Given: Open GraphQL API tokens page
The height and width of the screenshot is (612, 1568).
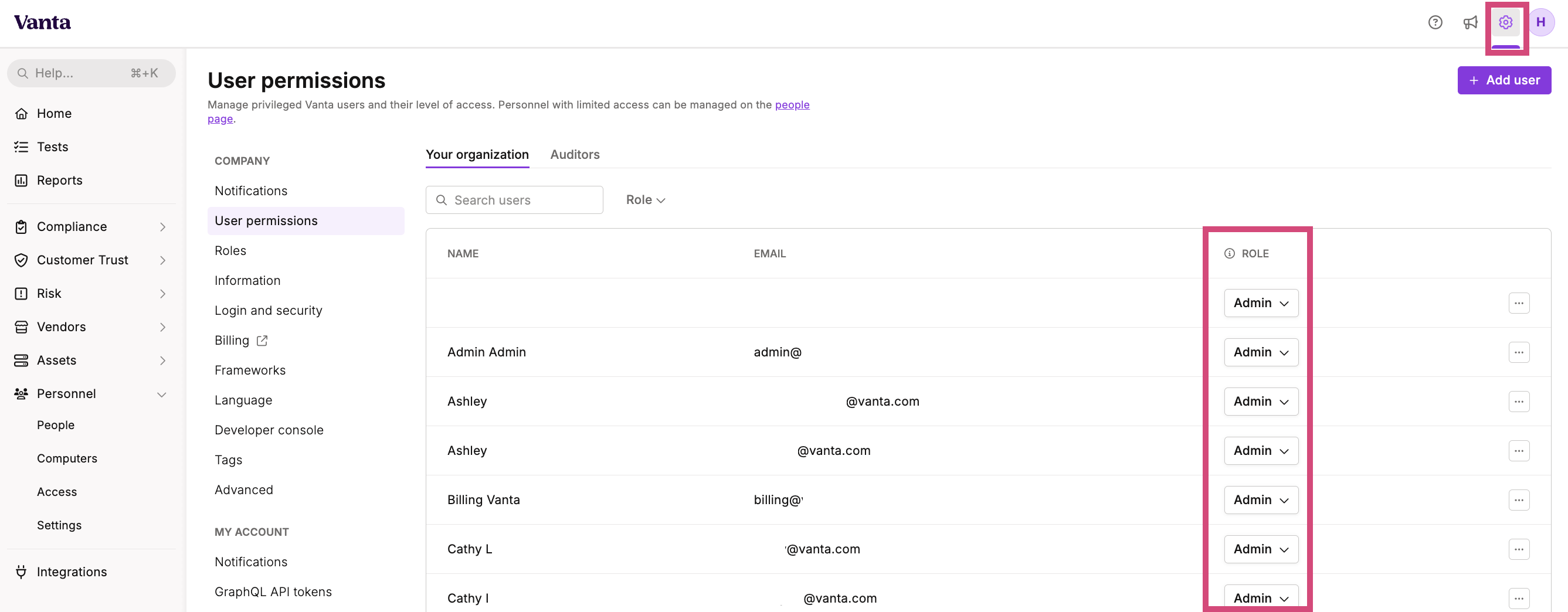Looking at the screenshot, I should (x=273, y=592).
